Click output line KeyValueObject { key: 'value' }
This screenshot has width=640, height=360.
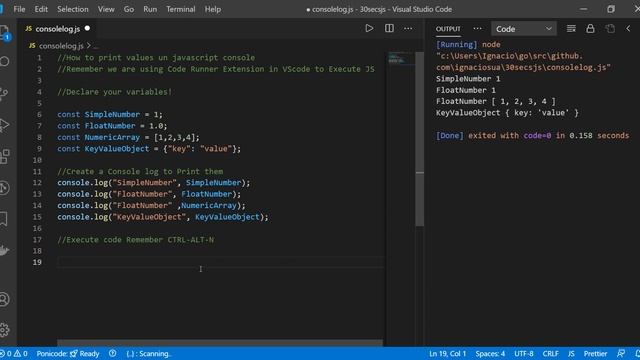click(507, 113)
